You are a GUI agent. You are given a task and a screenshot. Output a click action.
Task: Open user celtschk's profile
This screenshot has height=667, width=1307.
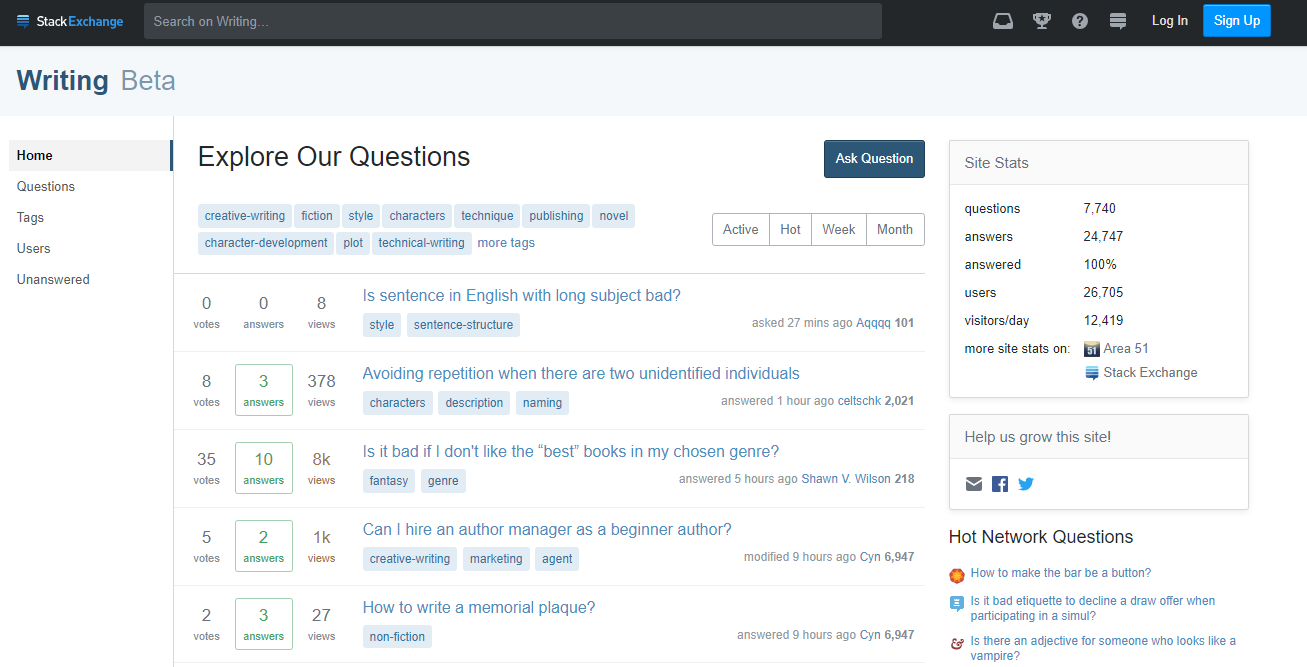click(859, 401)
